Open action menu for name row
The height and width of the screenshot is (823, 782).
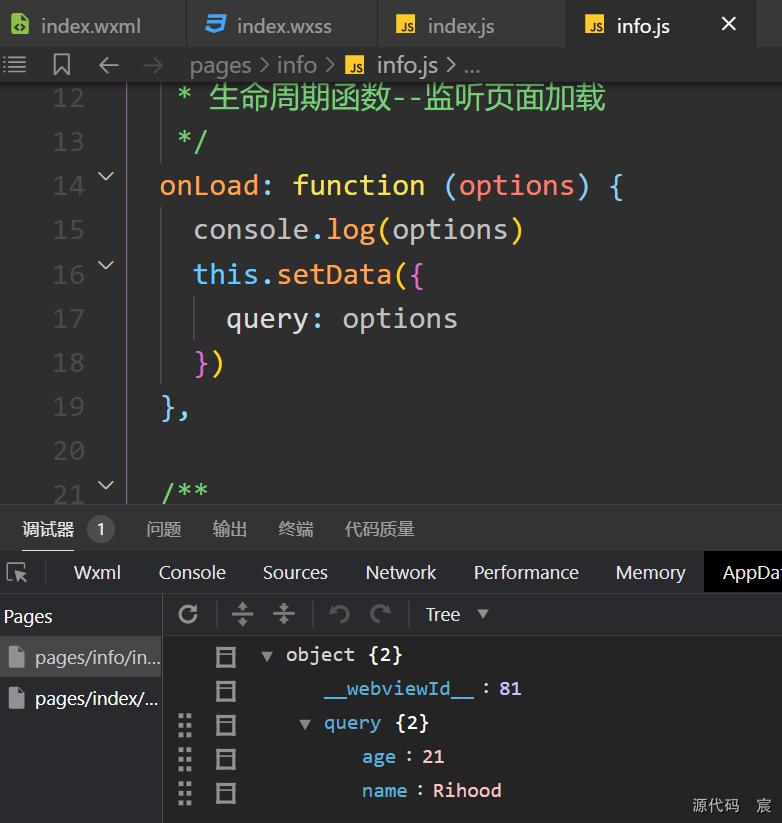226,793
